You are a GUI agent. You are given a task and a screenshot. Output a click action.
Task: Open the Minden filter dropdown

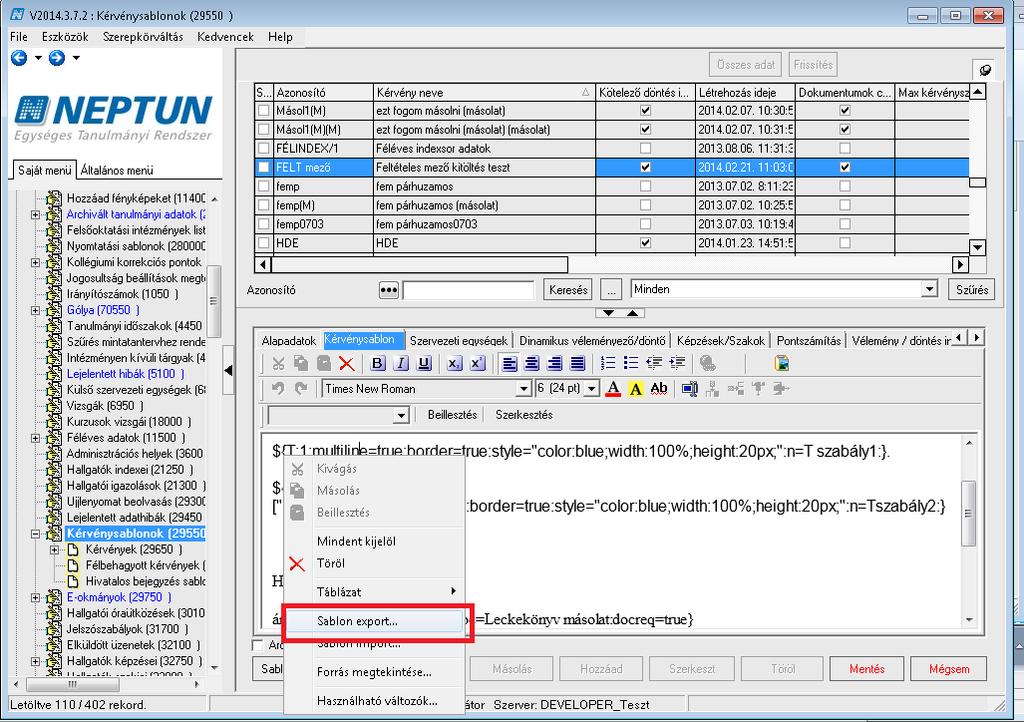click(929, 289)
